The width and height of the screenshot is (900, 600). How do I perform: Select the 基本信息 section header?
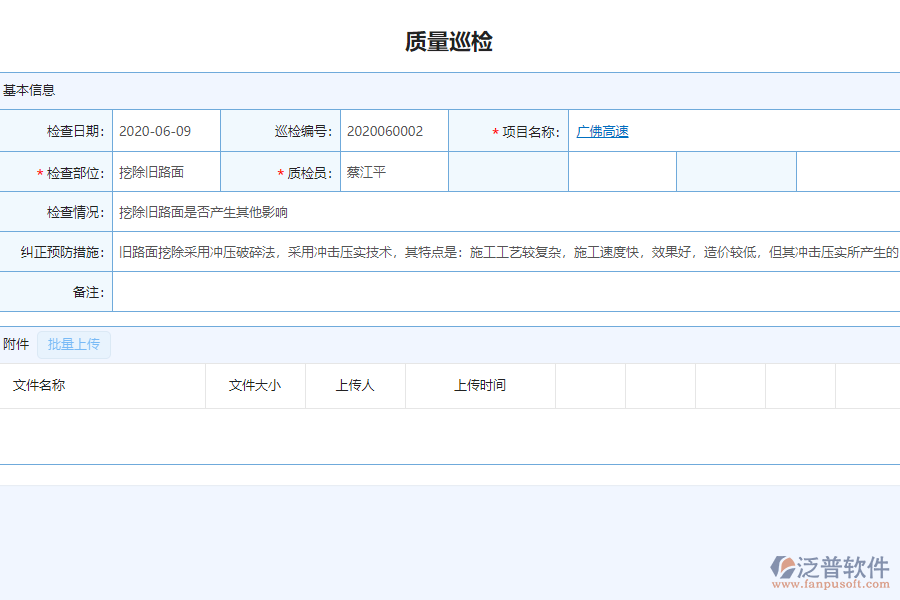30,89
